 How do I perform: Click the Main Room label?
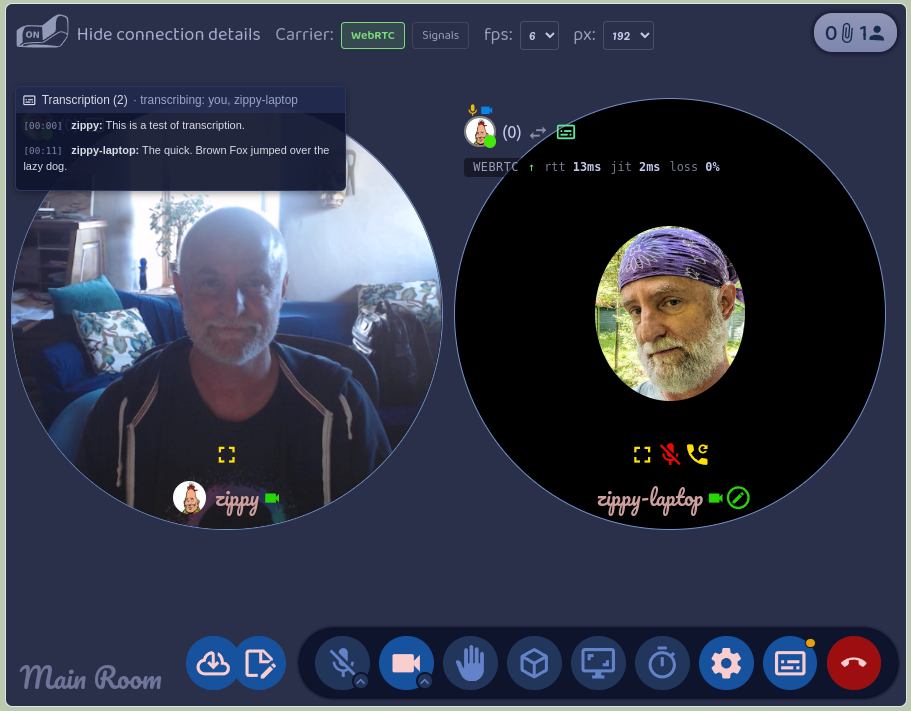point(91,677)
